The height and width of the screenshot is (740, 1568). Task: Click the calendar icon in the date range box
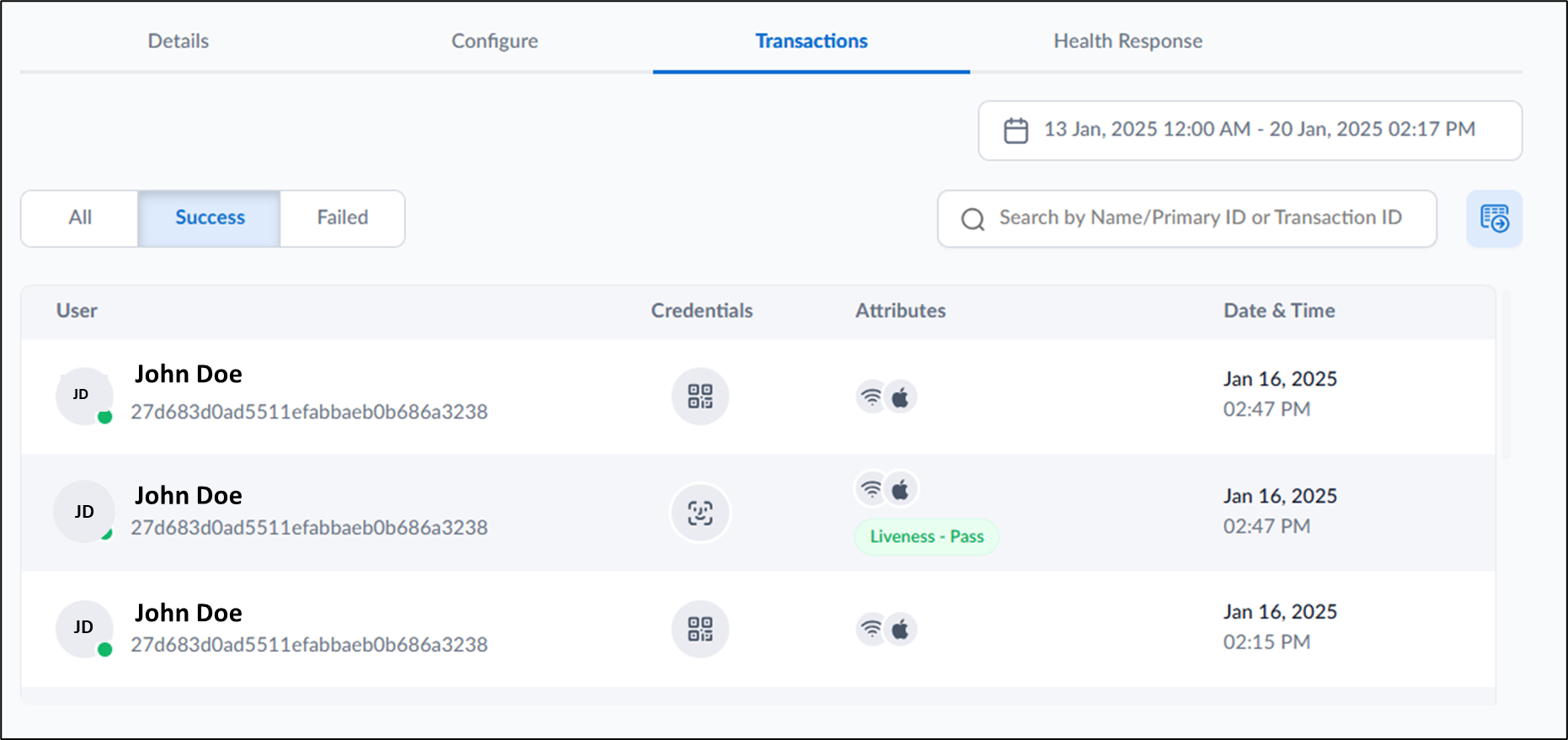tap(1016, 130)
